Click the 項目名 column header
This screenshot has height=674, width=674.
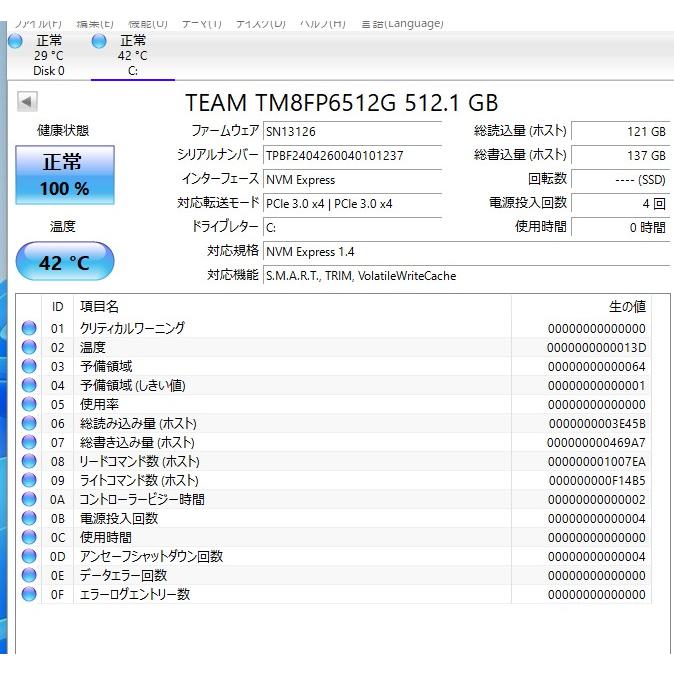point(292,306)
